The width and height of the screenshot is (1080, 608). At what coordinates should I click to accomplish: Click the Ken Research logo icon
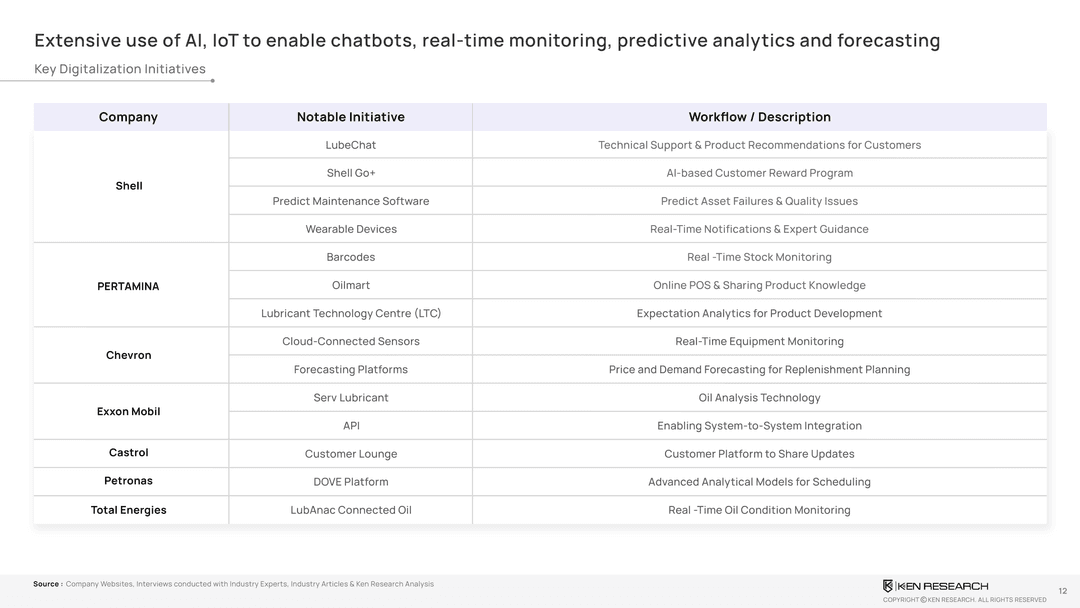coord(888,586)
